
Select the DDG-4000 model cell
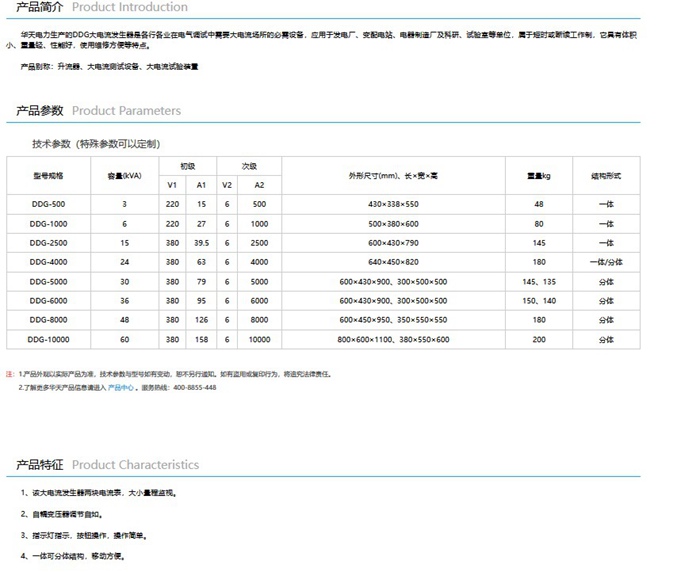click(48, 262)
